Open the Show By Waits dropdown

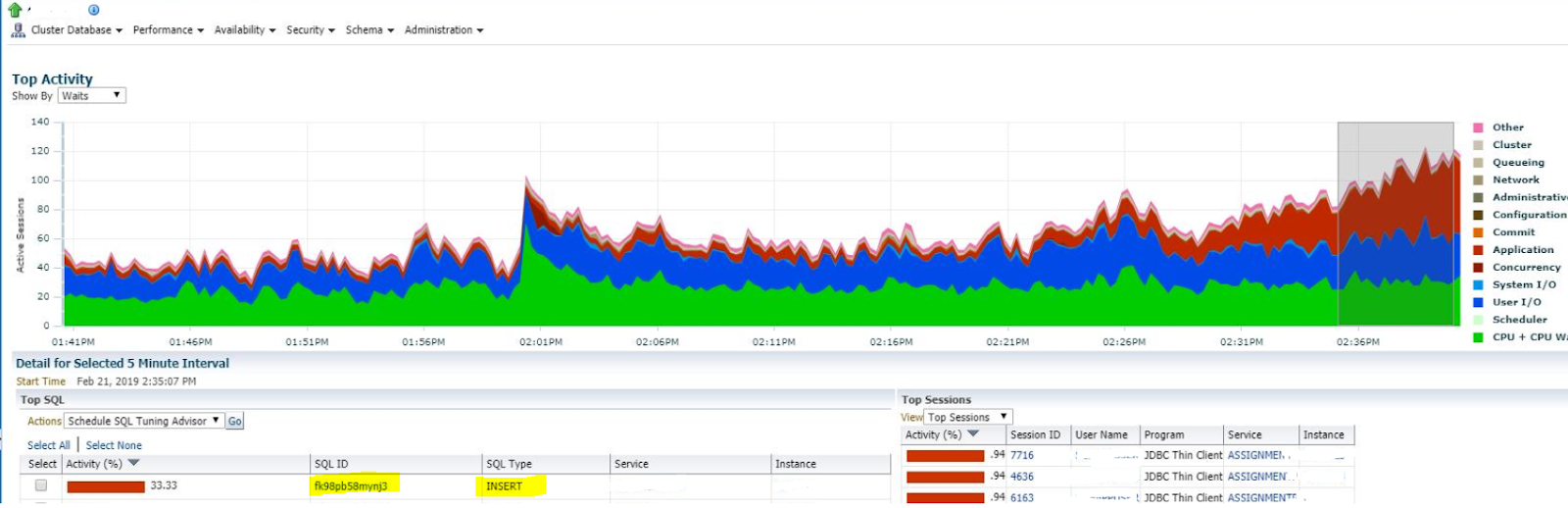(x=91, y=96)
